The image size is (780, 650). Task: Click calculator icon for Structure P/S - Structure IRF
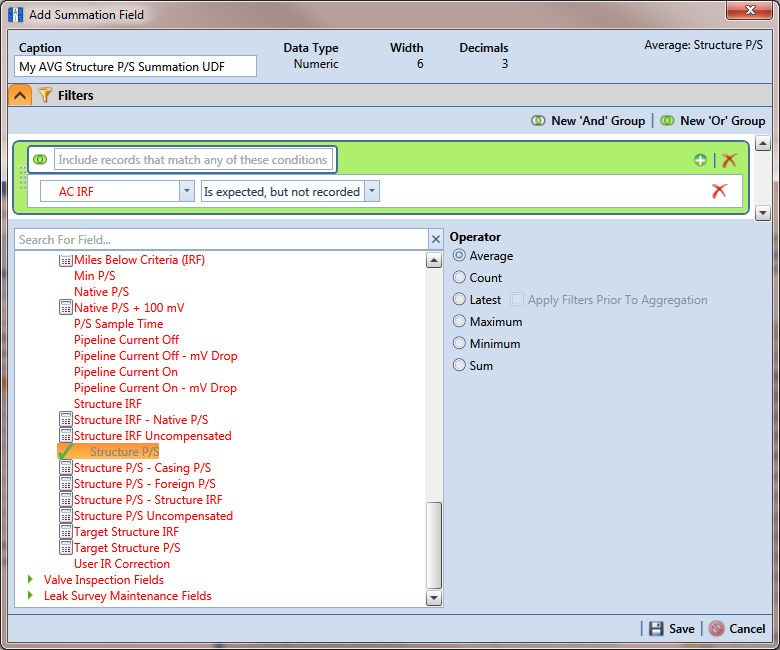coord(66,499)
